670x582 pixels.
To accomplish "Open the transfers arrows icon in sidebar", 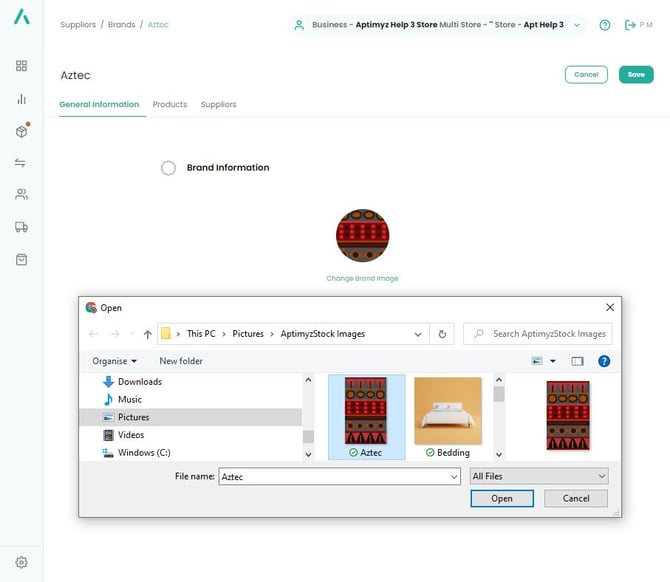I will pyautogui.click(x=21, y=163).
